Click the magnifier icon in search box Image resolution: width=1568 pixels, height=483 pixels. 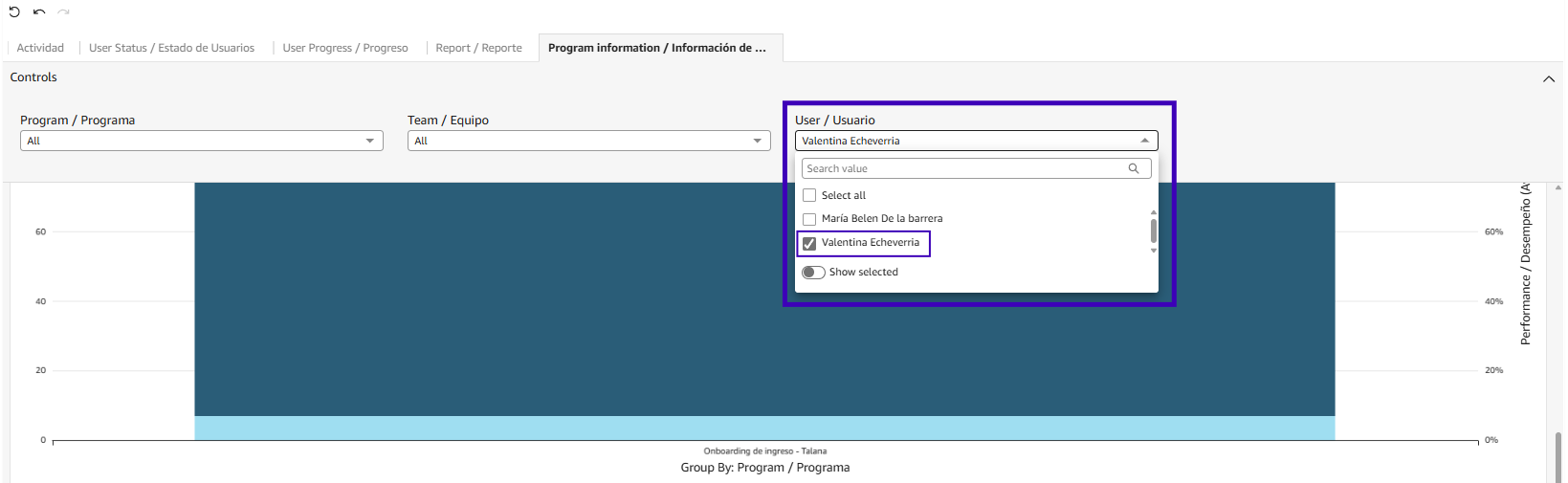(x=1134, y=168)
